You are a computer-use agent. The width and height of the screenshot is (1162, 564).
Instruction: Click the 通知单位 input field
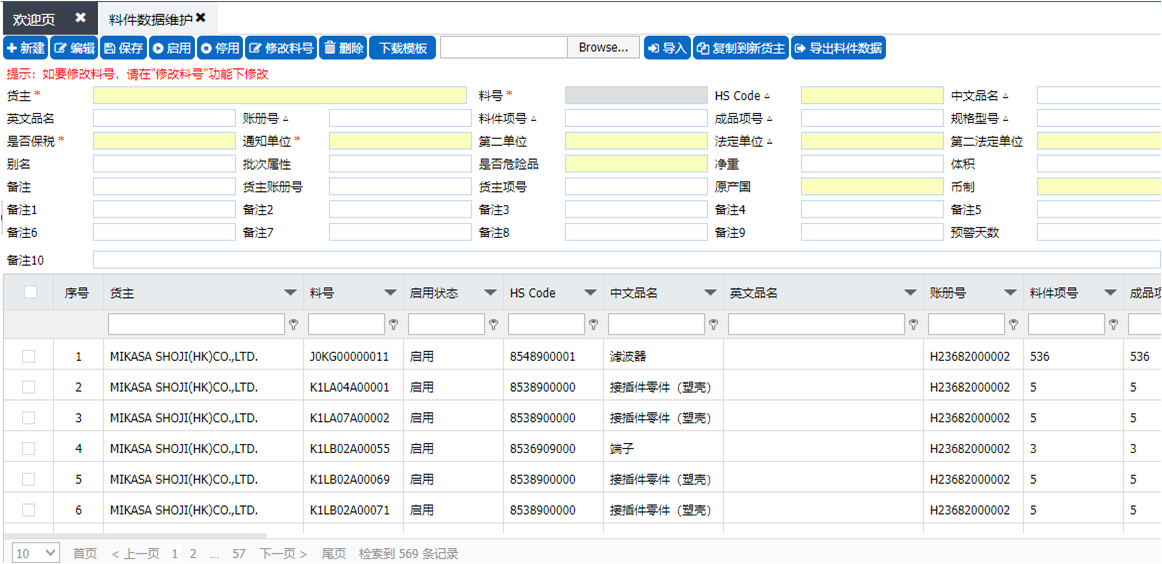coord(400,142)
